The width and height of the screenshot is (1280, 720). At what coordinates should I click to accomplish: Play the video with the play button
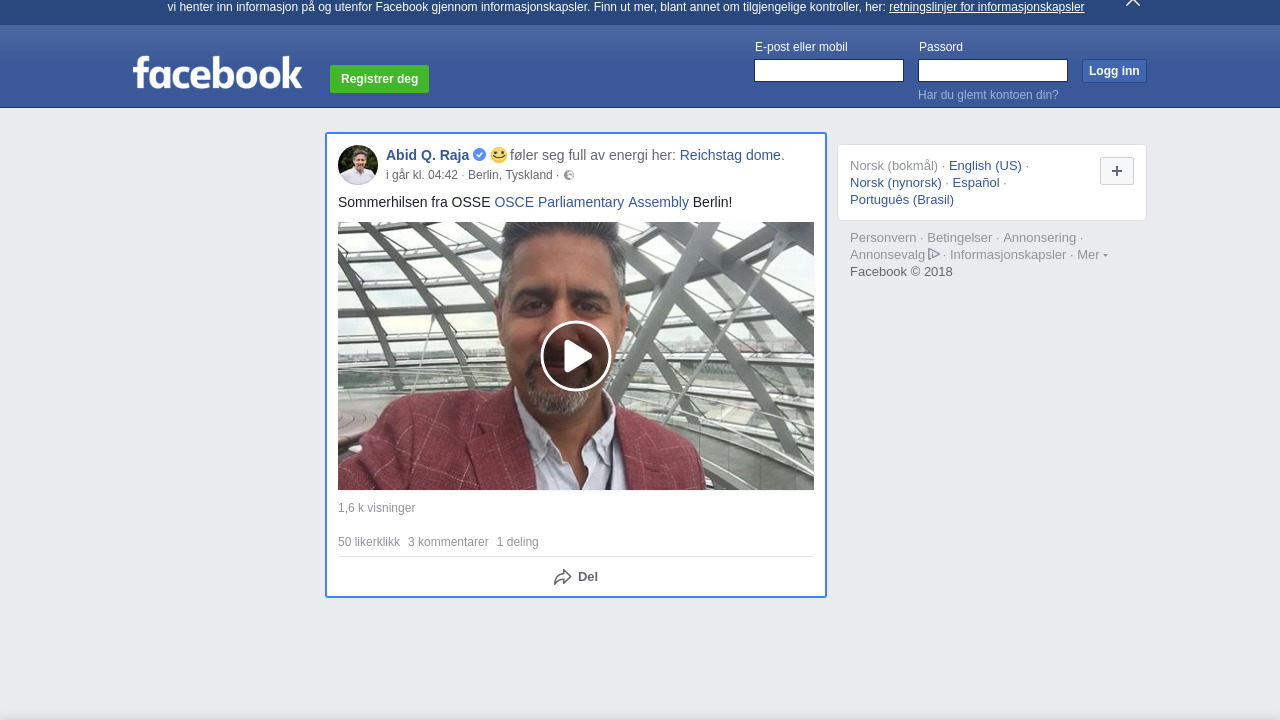pyautogui.click(x=576, y=356)
